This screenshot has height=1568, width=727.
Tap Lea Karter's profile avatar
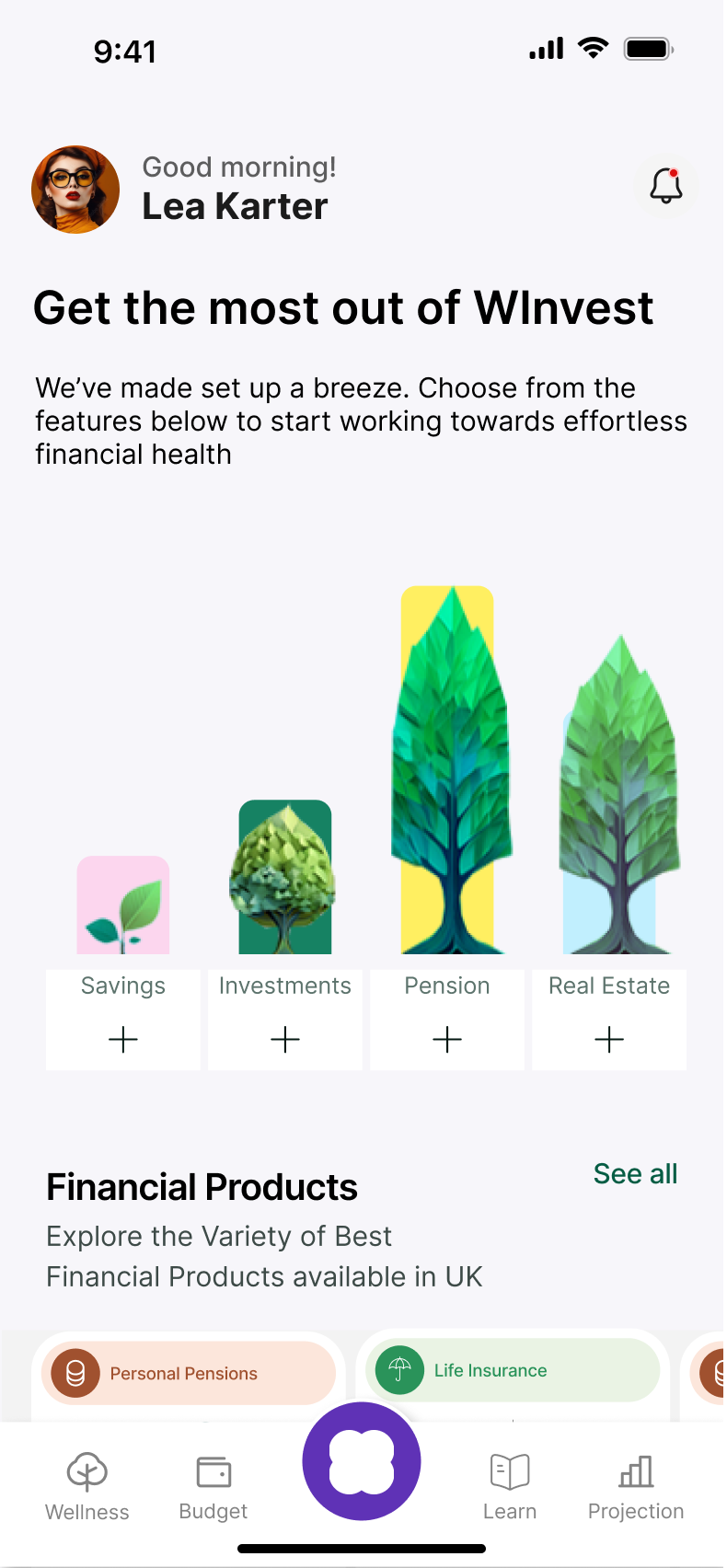click(x=75, y=190)
